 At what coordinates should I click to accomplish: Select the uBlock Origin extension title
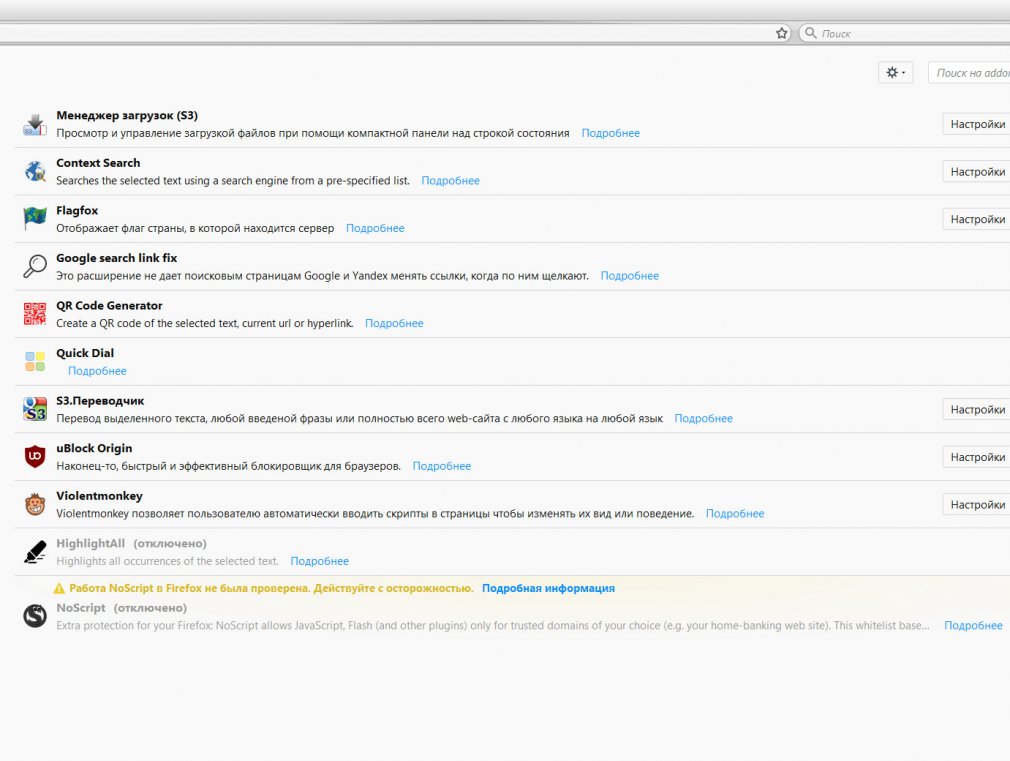tap(94, 448)
